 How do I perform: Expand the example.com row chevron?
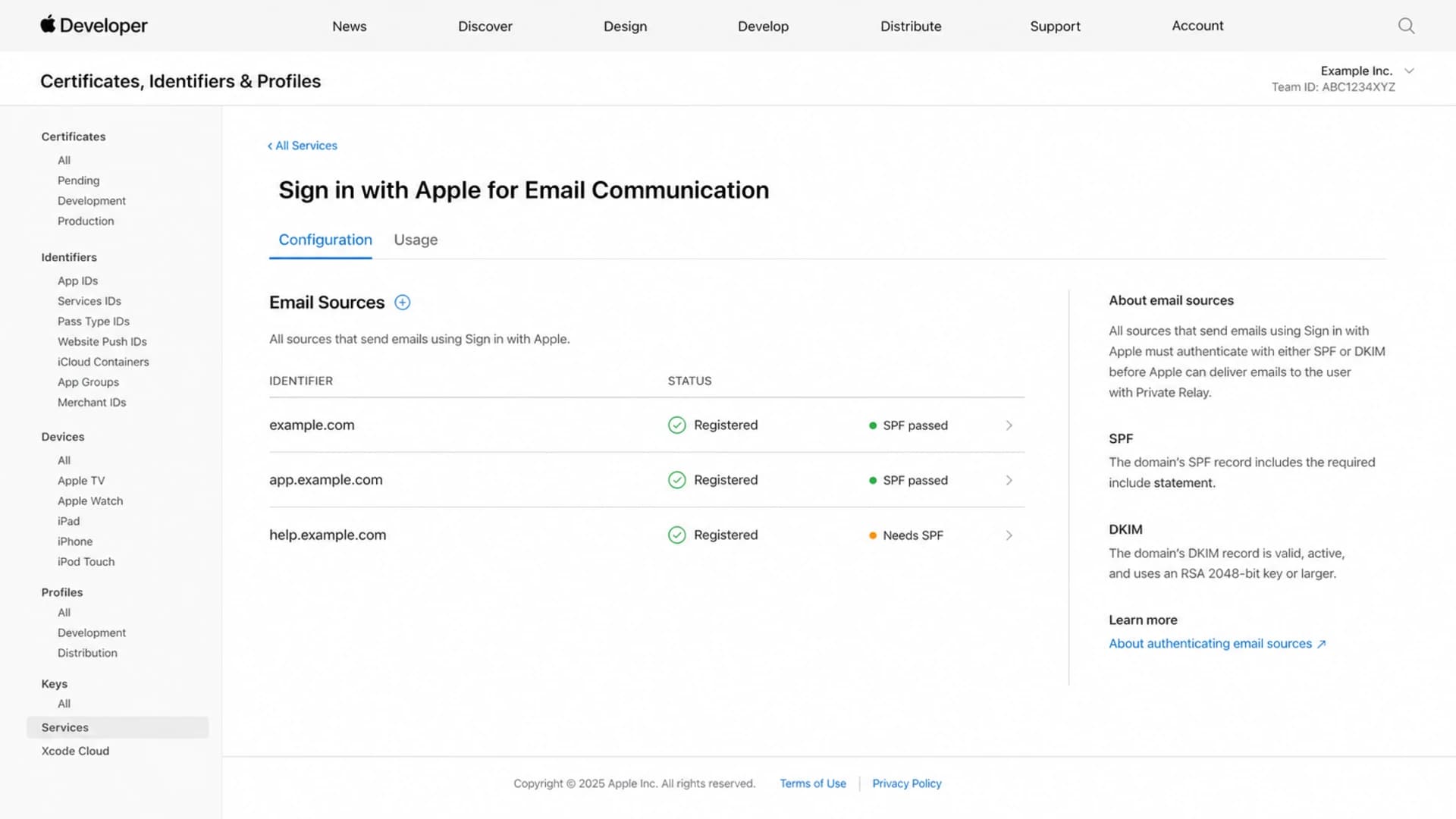point(1009,425)
